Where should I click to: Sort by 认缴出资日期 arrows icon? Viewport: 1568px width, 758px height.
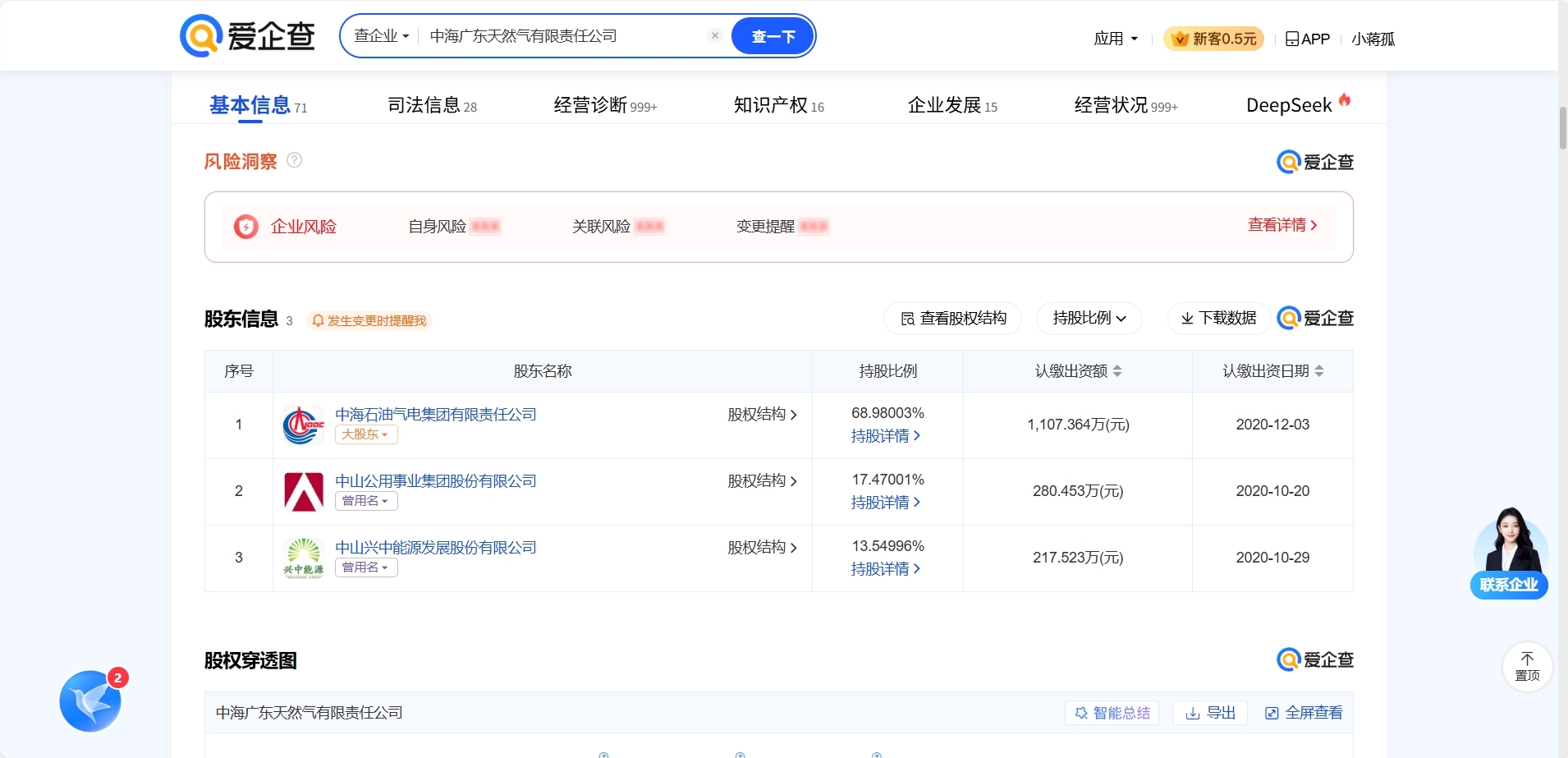(x=1319, y=371)
